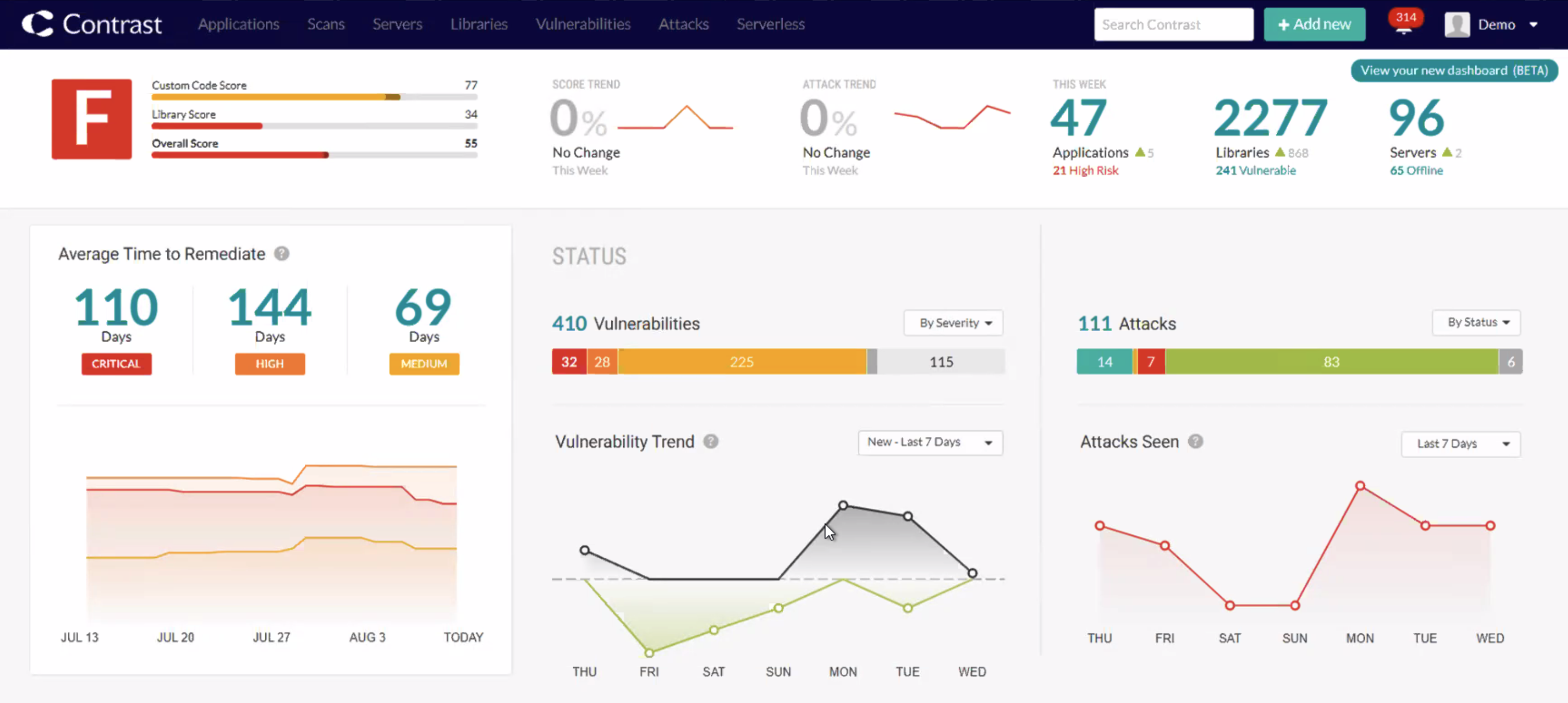
Task: Open the 241 Vulnerable link
Action: [1256, 171]
